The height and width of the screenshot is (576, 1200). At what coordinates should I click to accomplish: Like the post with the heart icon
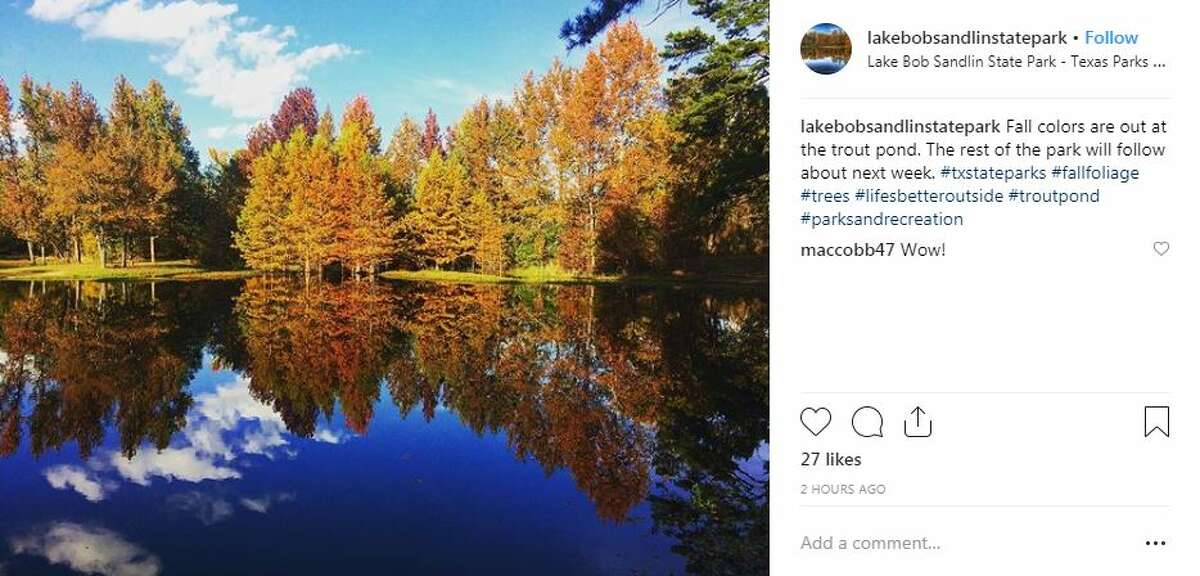click(x=816, y=422)
